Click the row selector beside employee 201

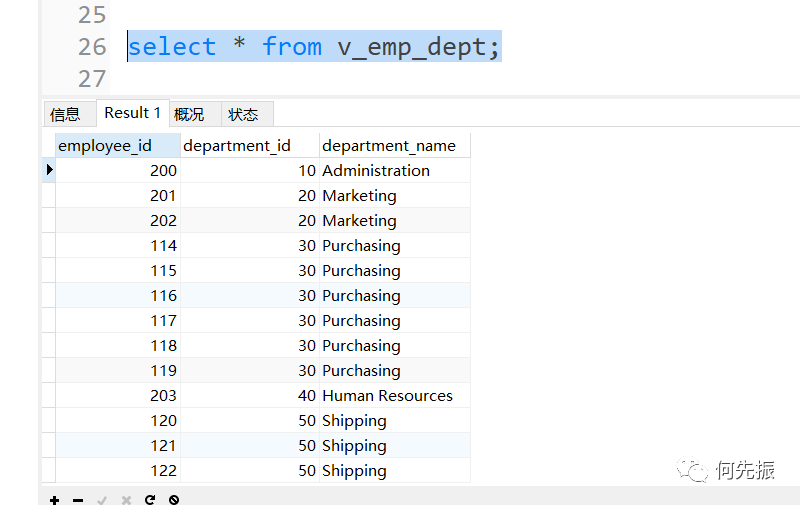[x=49, y=196]
